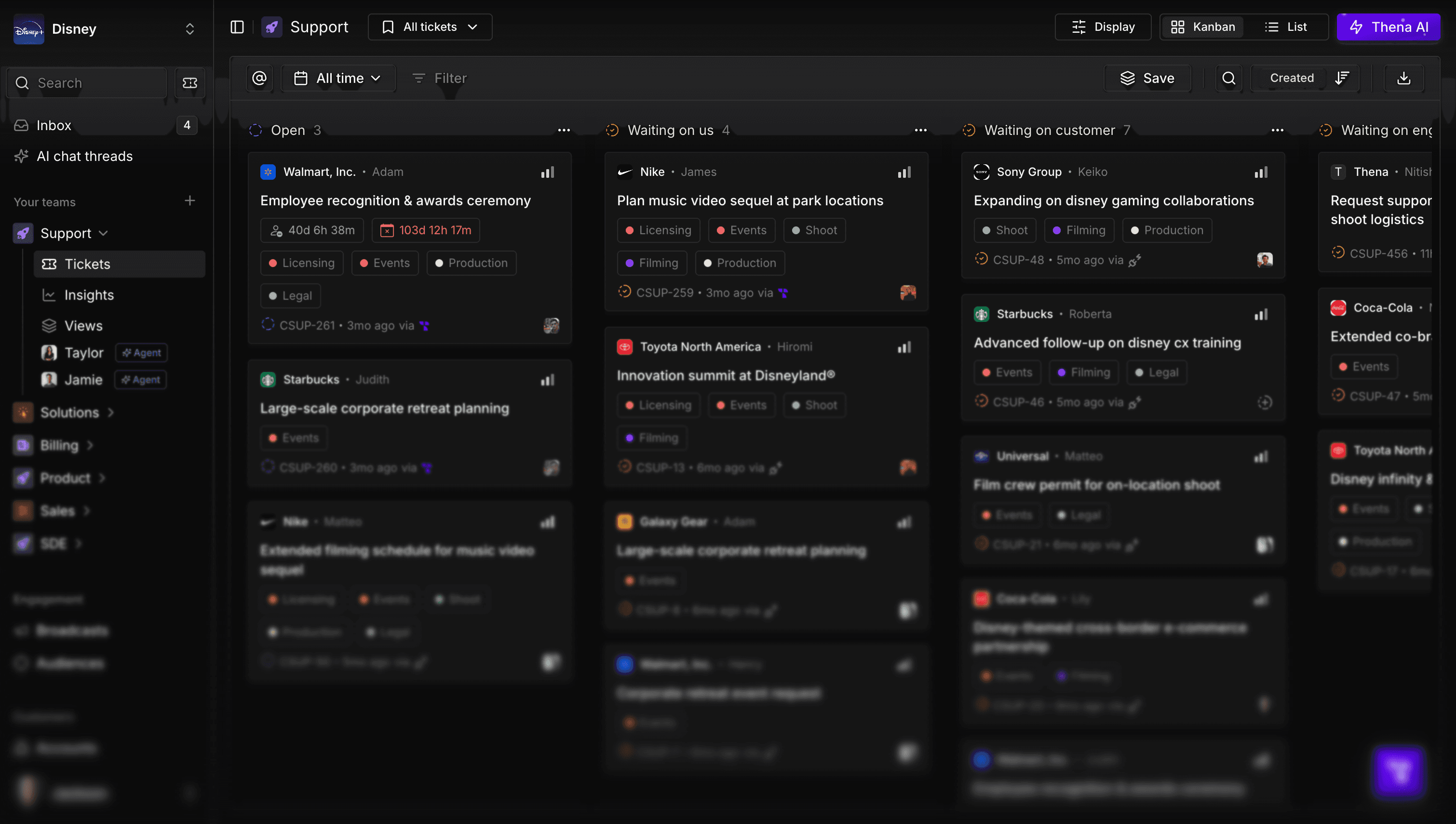Click priority bars icon on Walmart card
Image resolution: width=1456 pixels, height=824 pixels.
coord(547,172)
